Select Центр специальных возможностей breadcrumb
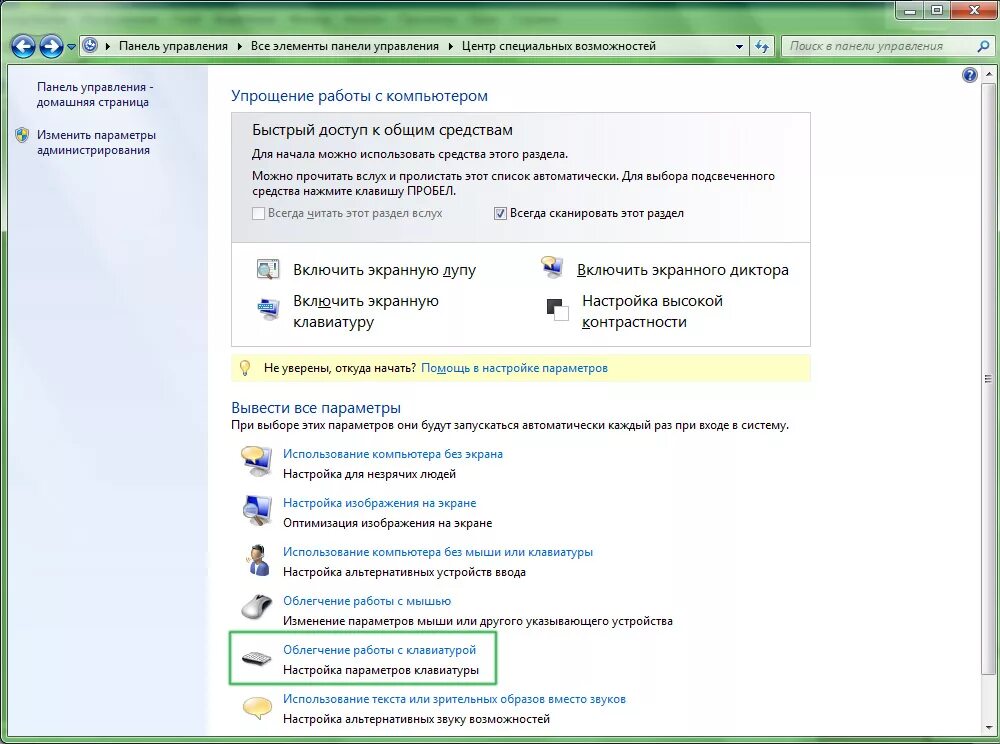 559,46
